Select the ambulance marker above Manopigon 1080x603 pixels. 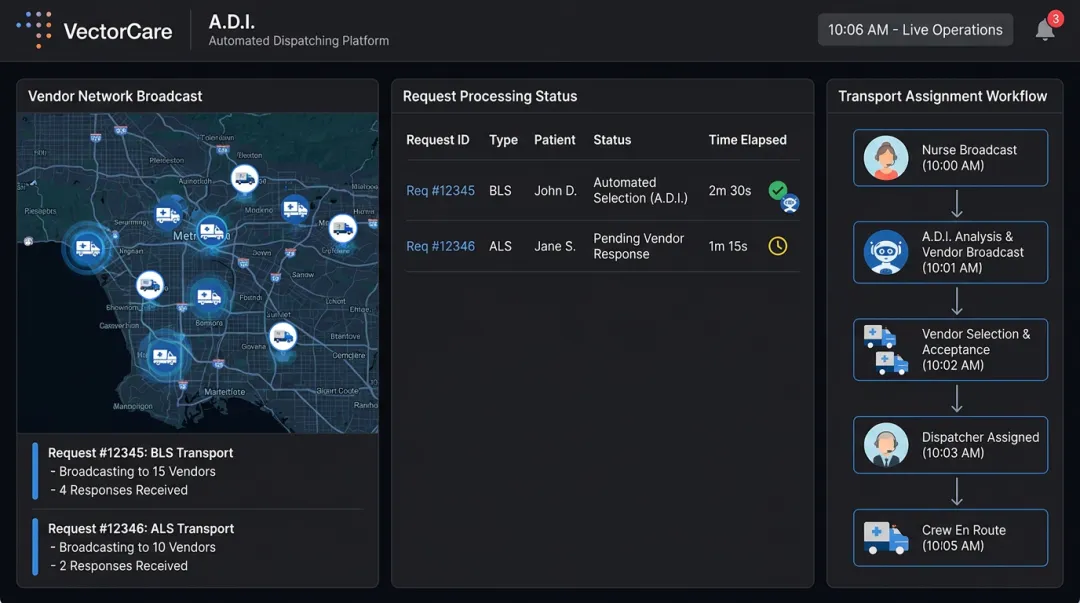pos(164,356)
